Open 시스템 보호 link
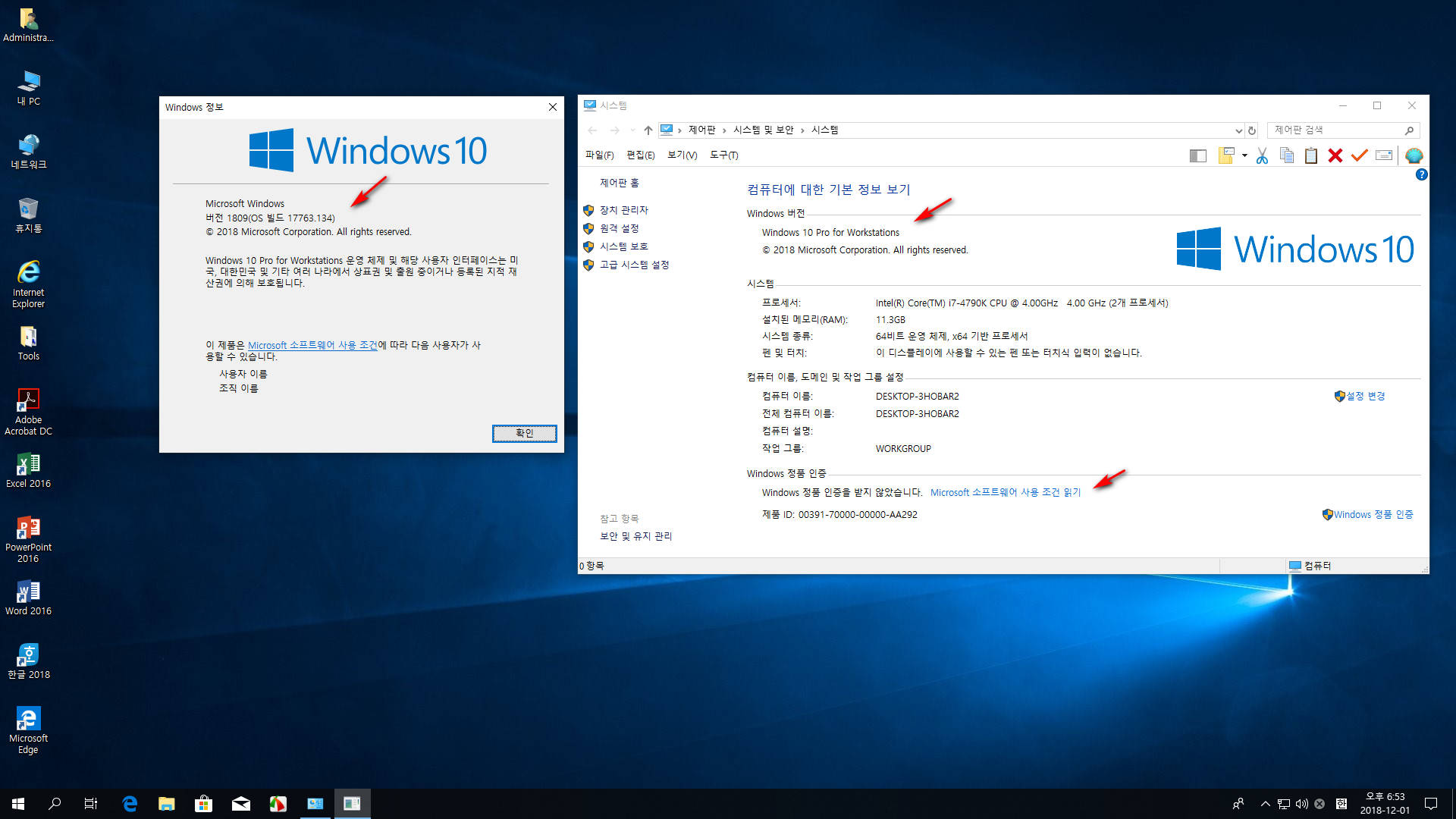Viewport: 1456px width, 819px height. pyautogui.click(x=623, y=246)
